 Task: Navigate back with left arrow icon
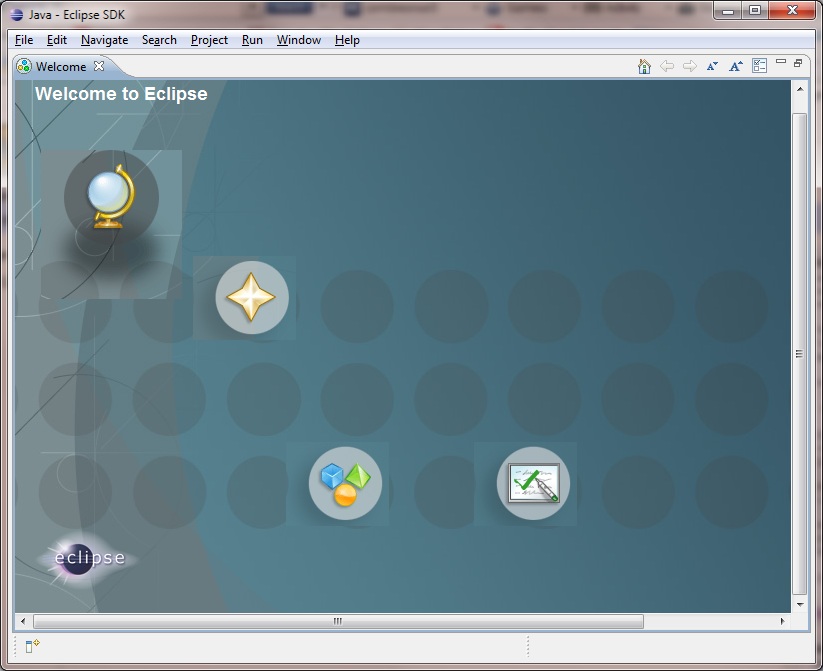667,66
